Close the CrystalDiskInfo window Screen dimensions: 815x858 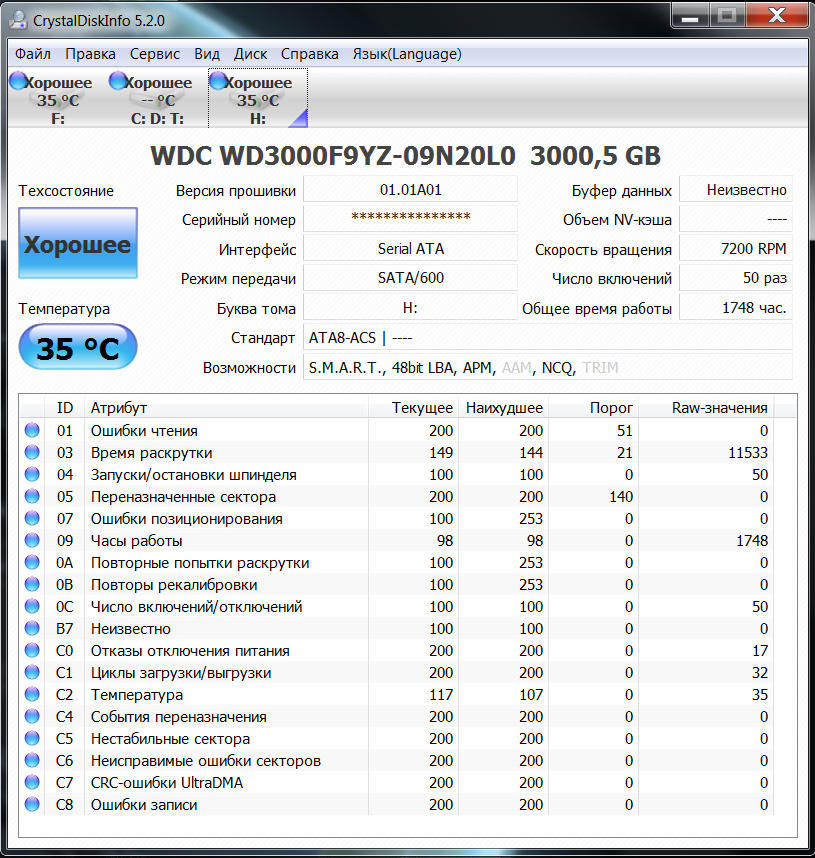click(x=777, y=16)
